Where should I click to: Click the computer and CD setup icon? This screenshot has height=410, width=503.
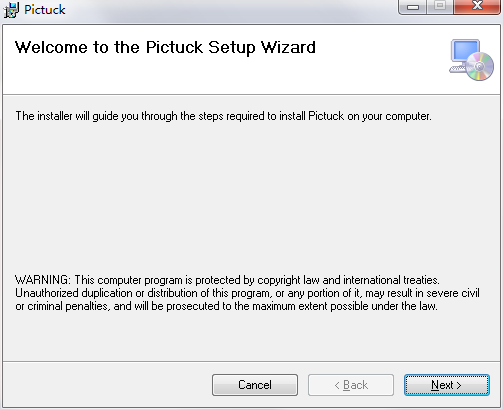coord(471,60)
